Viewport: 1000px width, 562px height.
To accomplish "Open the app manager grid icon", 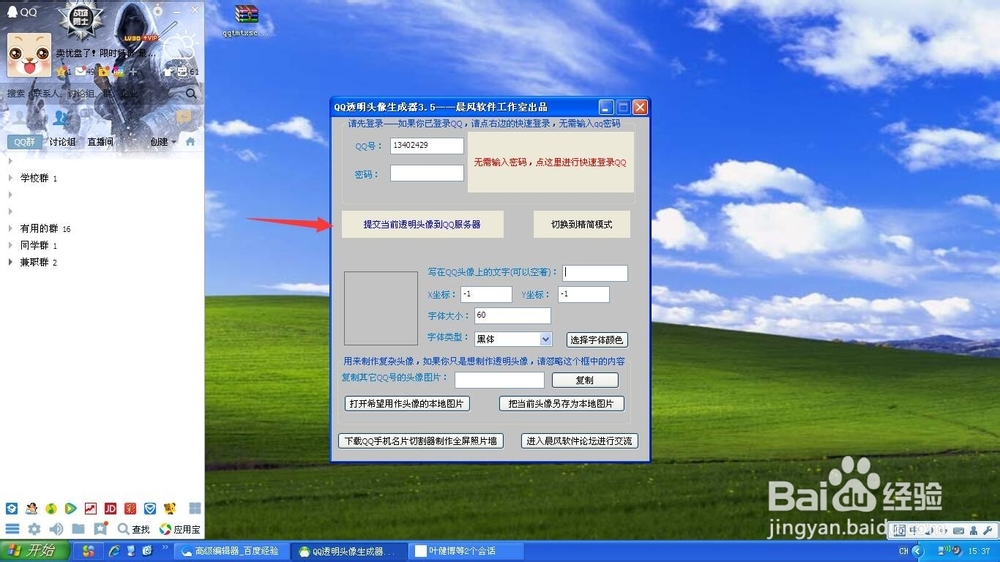I will click(x=195, y=508).
